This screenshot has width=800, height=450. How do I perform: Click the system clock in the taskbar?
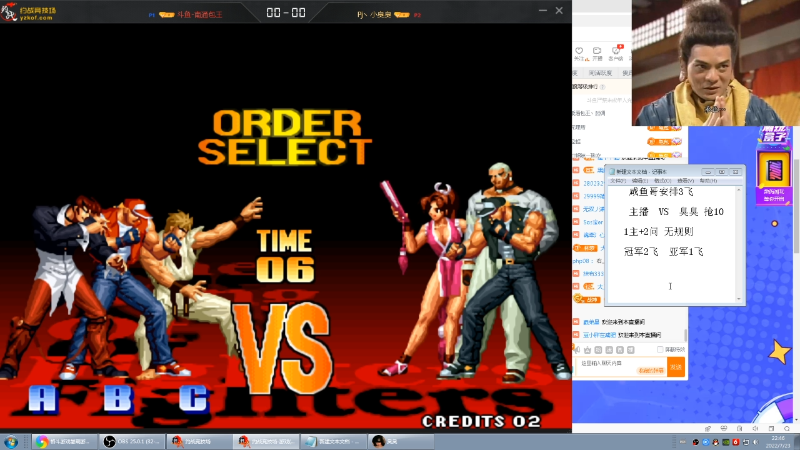[x=778, y=442]
